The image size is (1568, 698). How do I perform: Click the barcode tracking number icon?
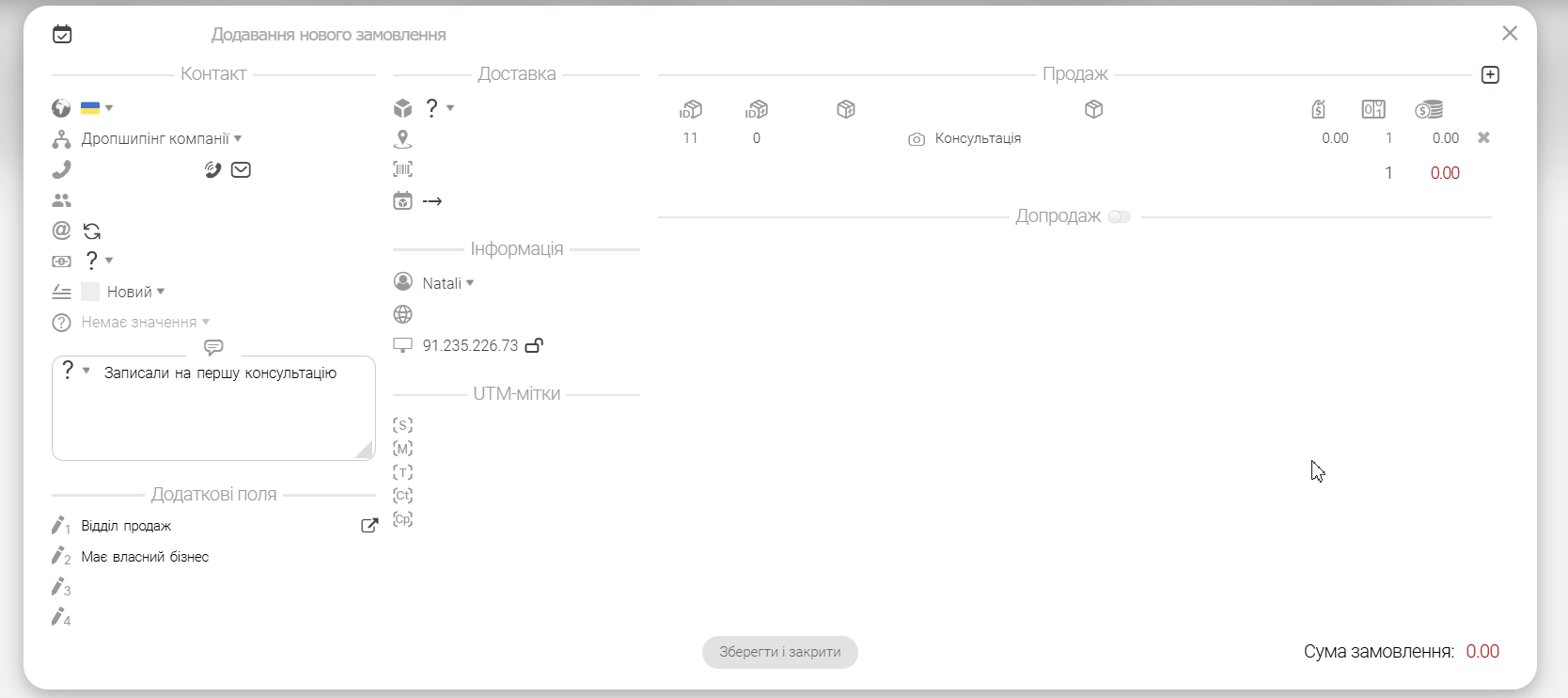coord(402,169)
